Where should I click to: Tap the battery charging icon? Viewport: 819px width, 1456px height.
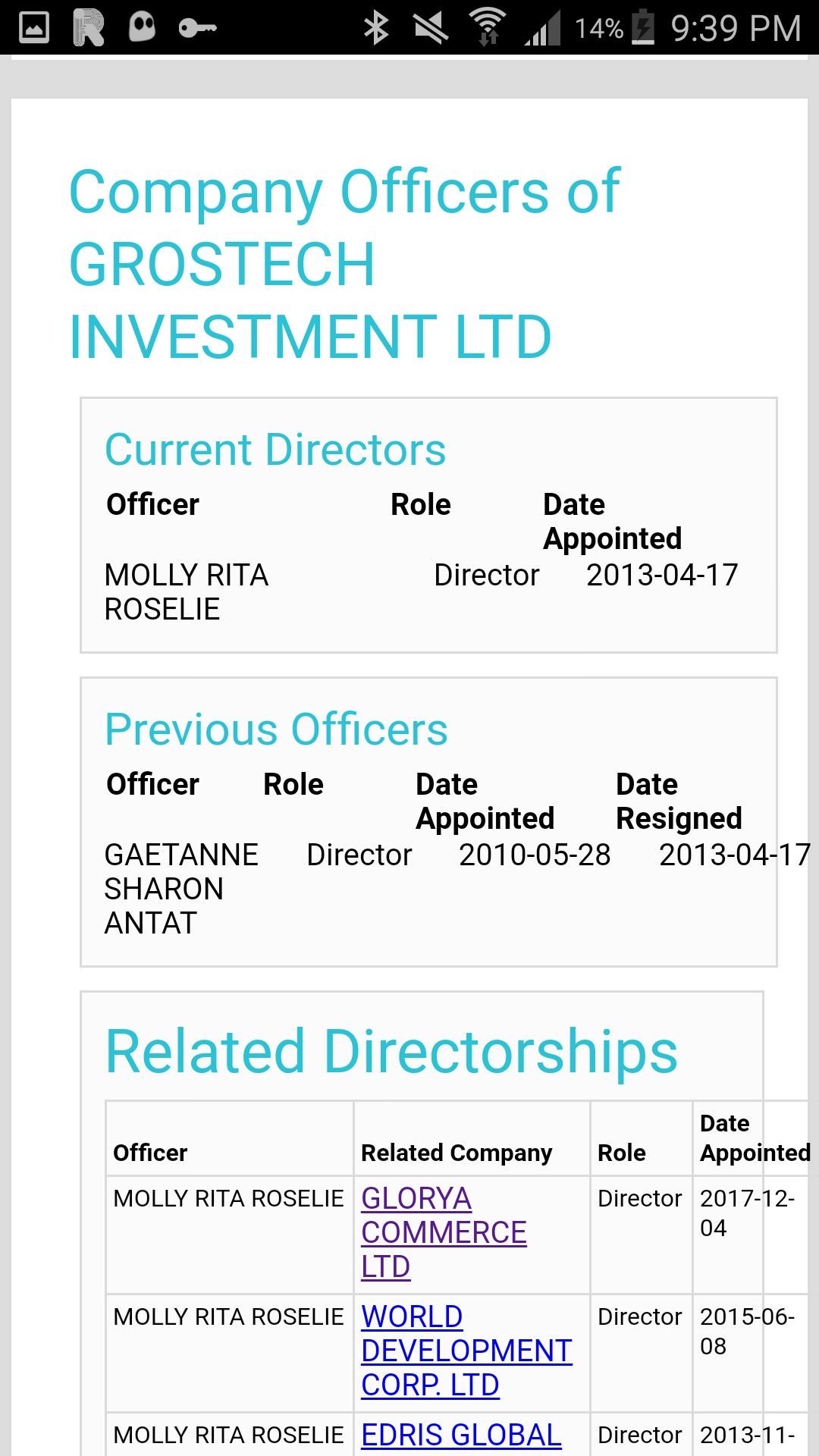[x=644, y=27]
